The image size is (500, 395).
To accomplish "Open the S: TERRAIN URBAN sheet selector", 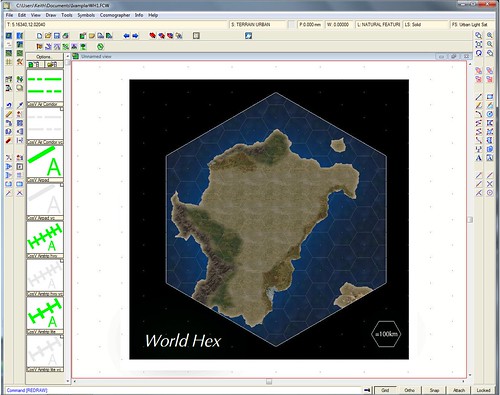I will [x=257, y=25].
